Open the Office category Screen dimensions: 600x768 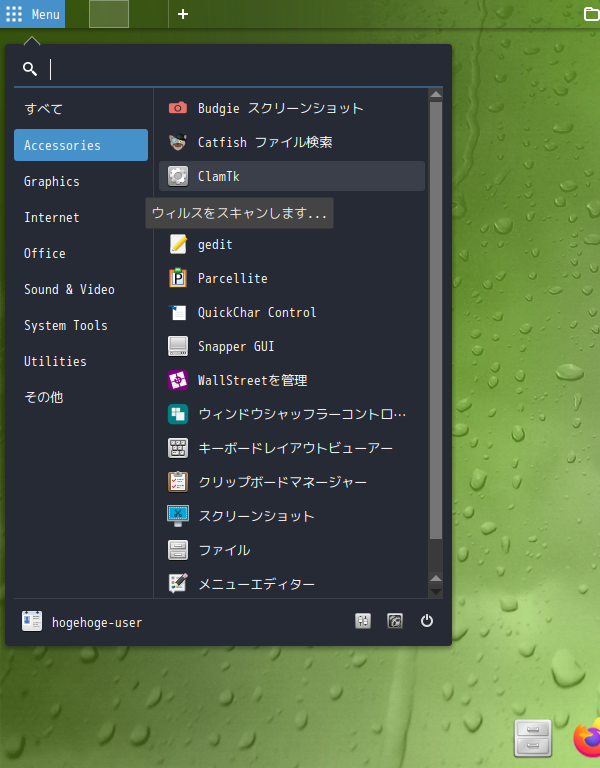point(81,253)
